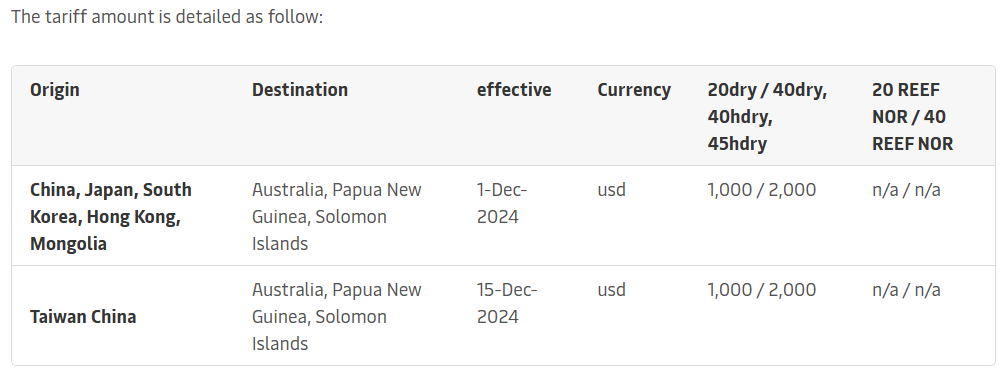Click 1,000 / 2,000 amount in first row
The height and width of the screenshot is (379, 1008).
pos(762,190)
